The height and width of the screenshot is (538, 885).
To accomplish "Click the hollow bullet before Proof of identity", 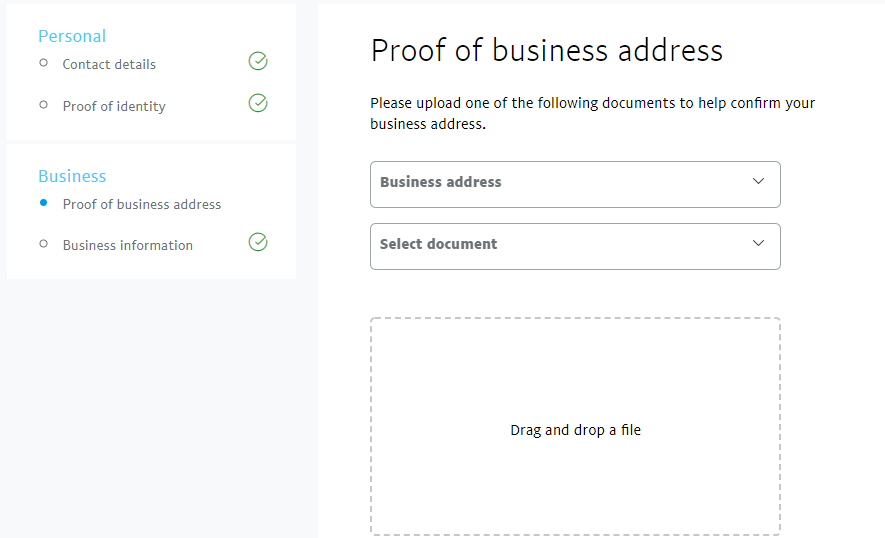I will (43, 104).
